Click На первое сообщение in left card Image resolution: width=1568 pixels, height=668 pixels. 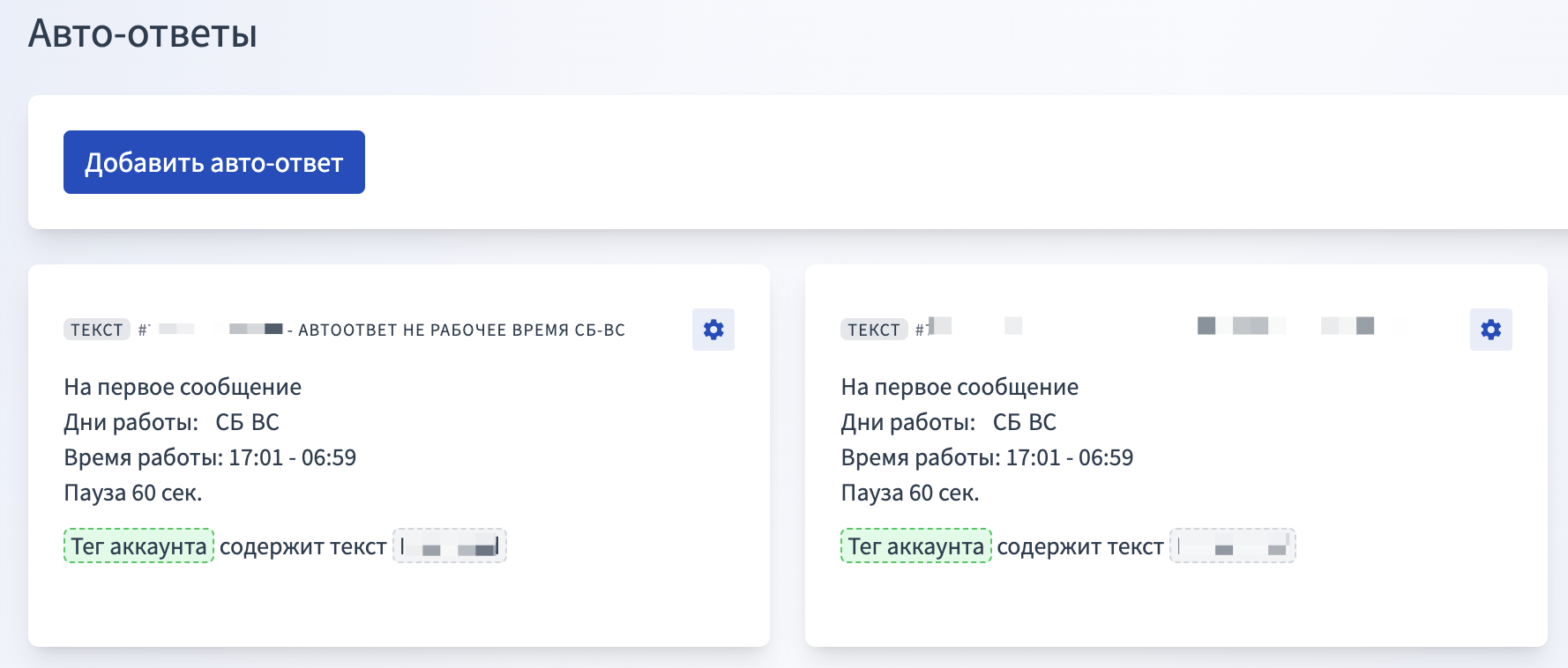(183, 387)
